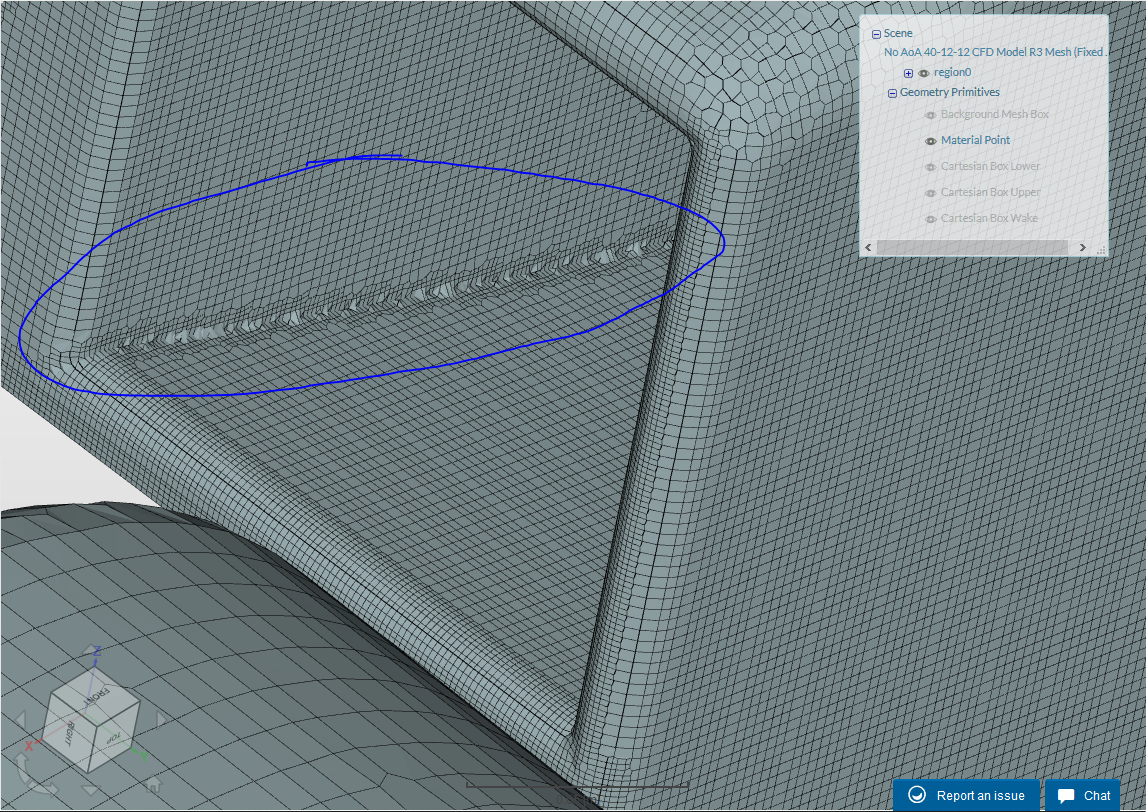Viewport: 1146px width, 812px height.
Task: Click the Report an issue button
Action: 966,795
